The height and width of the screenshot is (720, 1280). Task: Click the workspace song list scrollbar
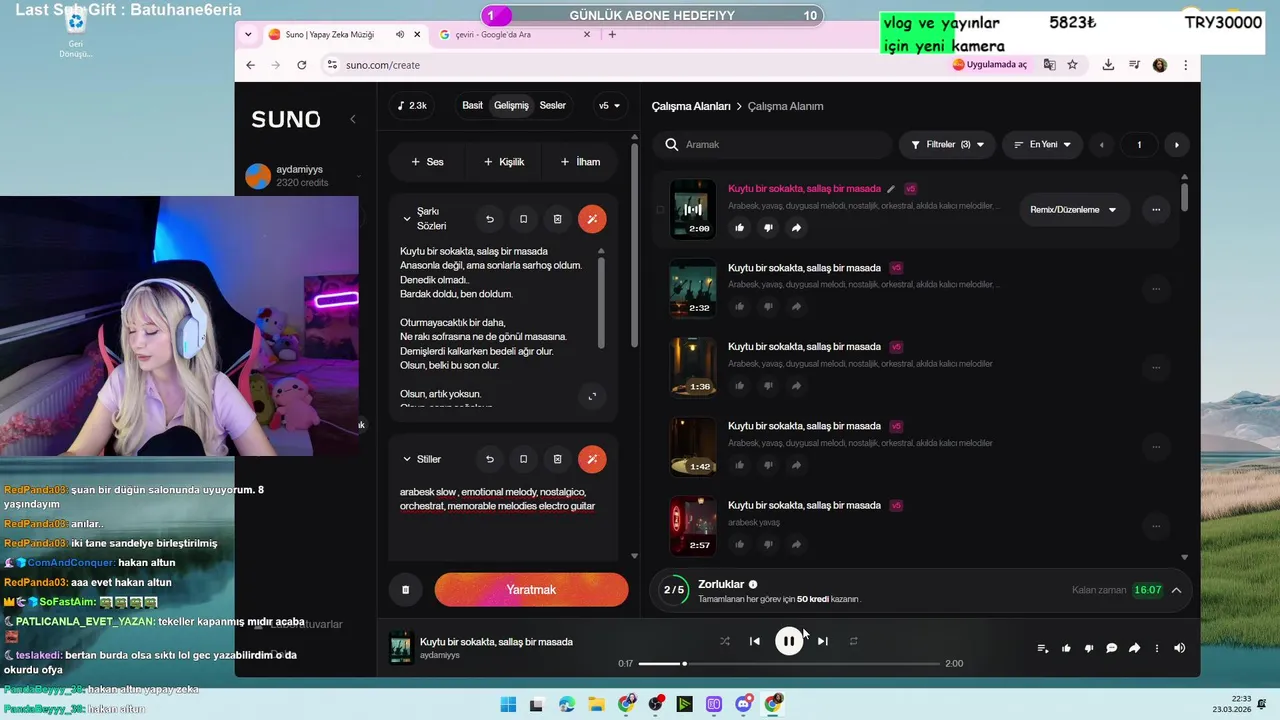[1185, 196]
